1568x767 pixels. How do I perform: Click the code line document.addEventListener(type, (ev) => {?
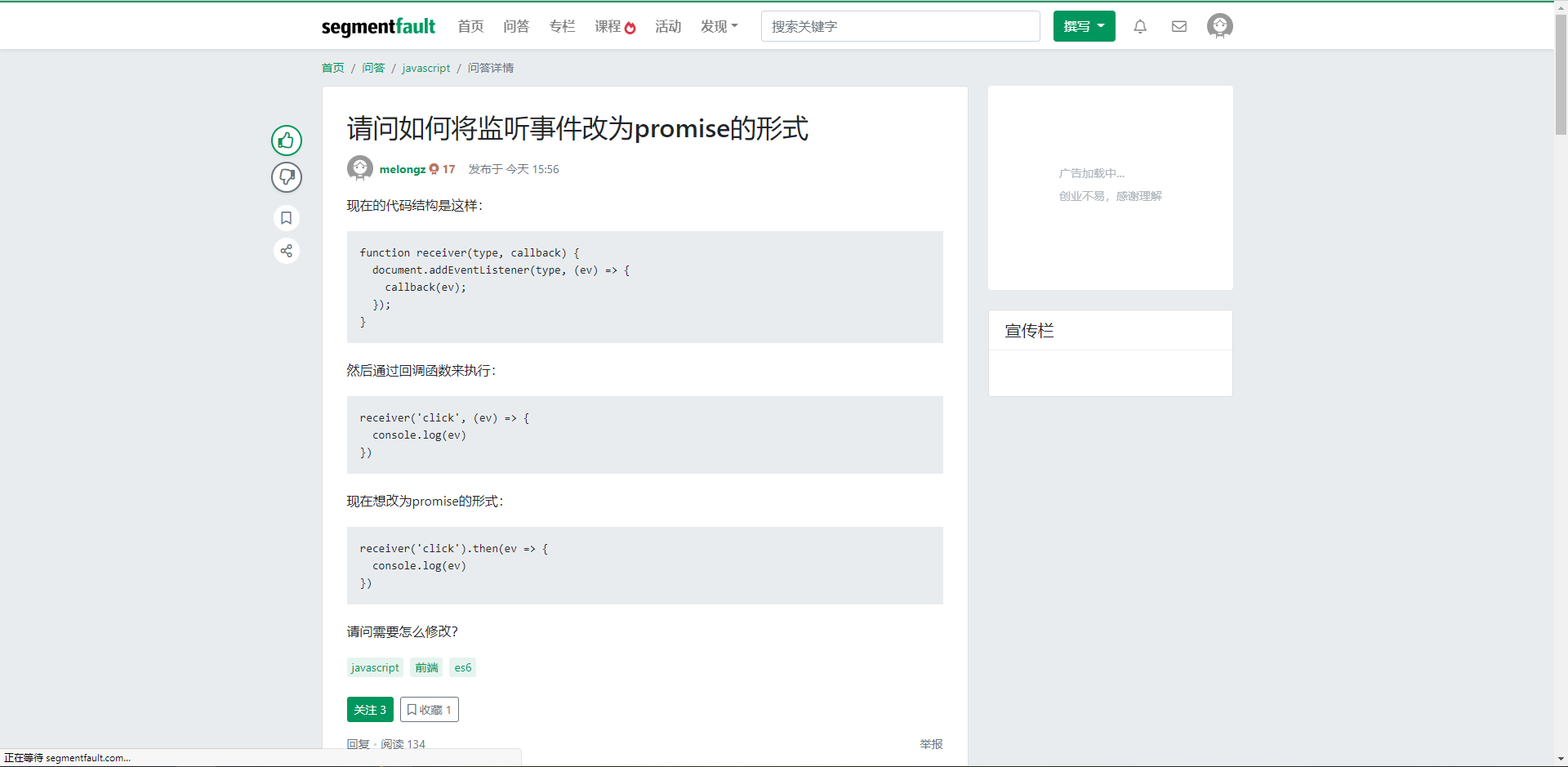(x=501, y=270)
